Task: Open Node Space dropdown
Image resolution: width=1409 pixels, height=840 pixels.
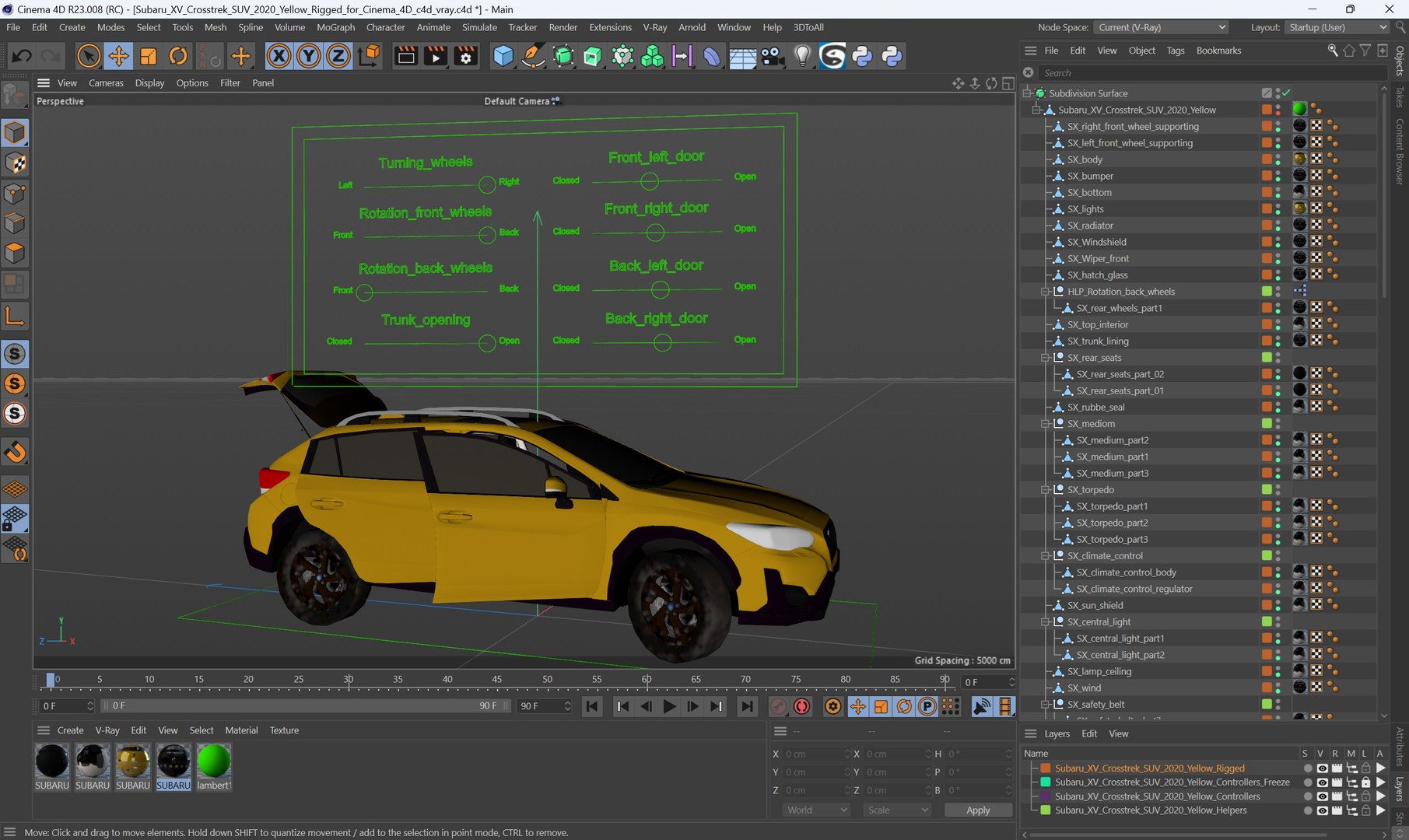Action: click(x=1162, y=27)
